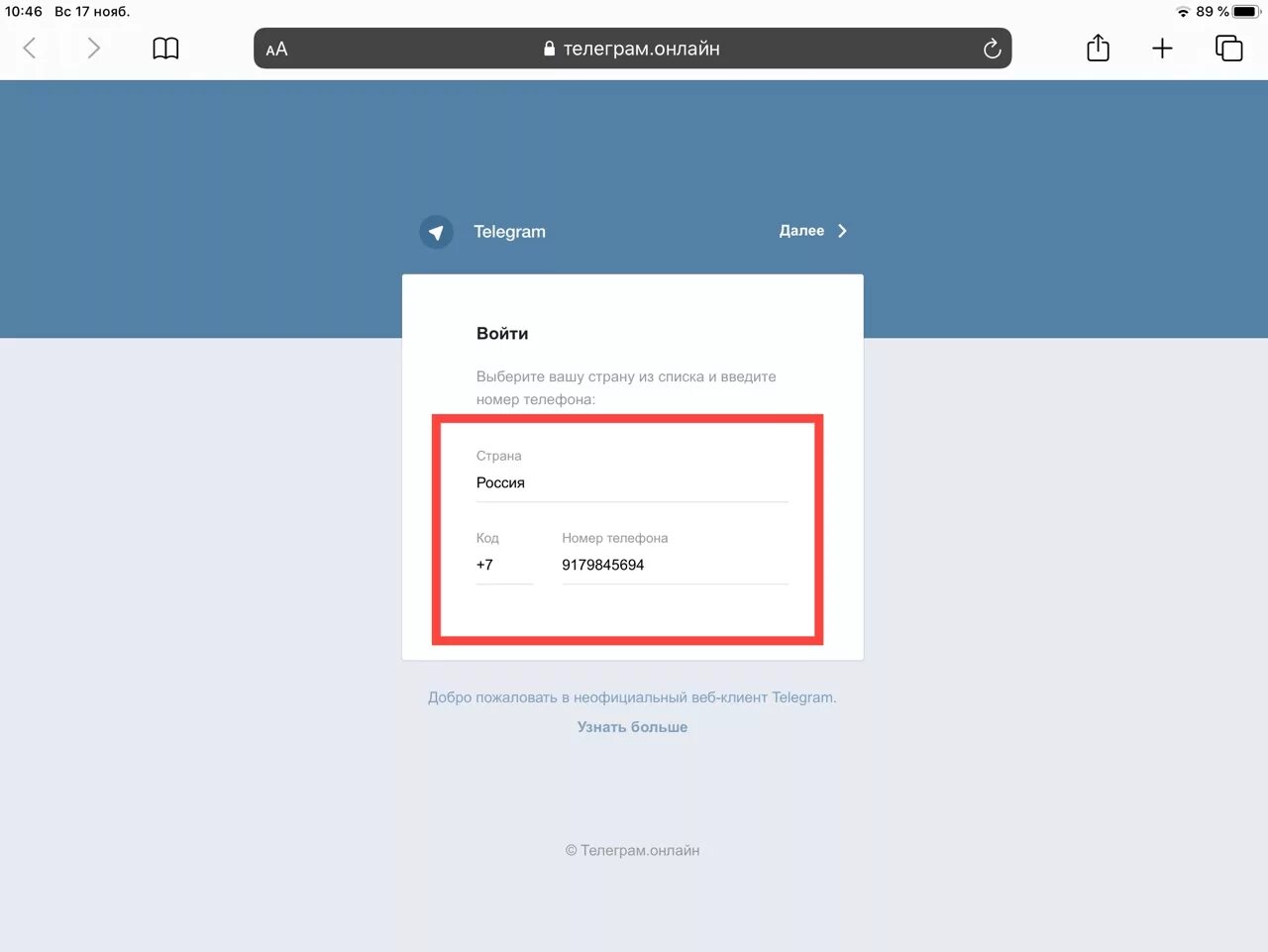Open the Страна country selector showing Россия

[632, 482]
